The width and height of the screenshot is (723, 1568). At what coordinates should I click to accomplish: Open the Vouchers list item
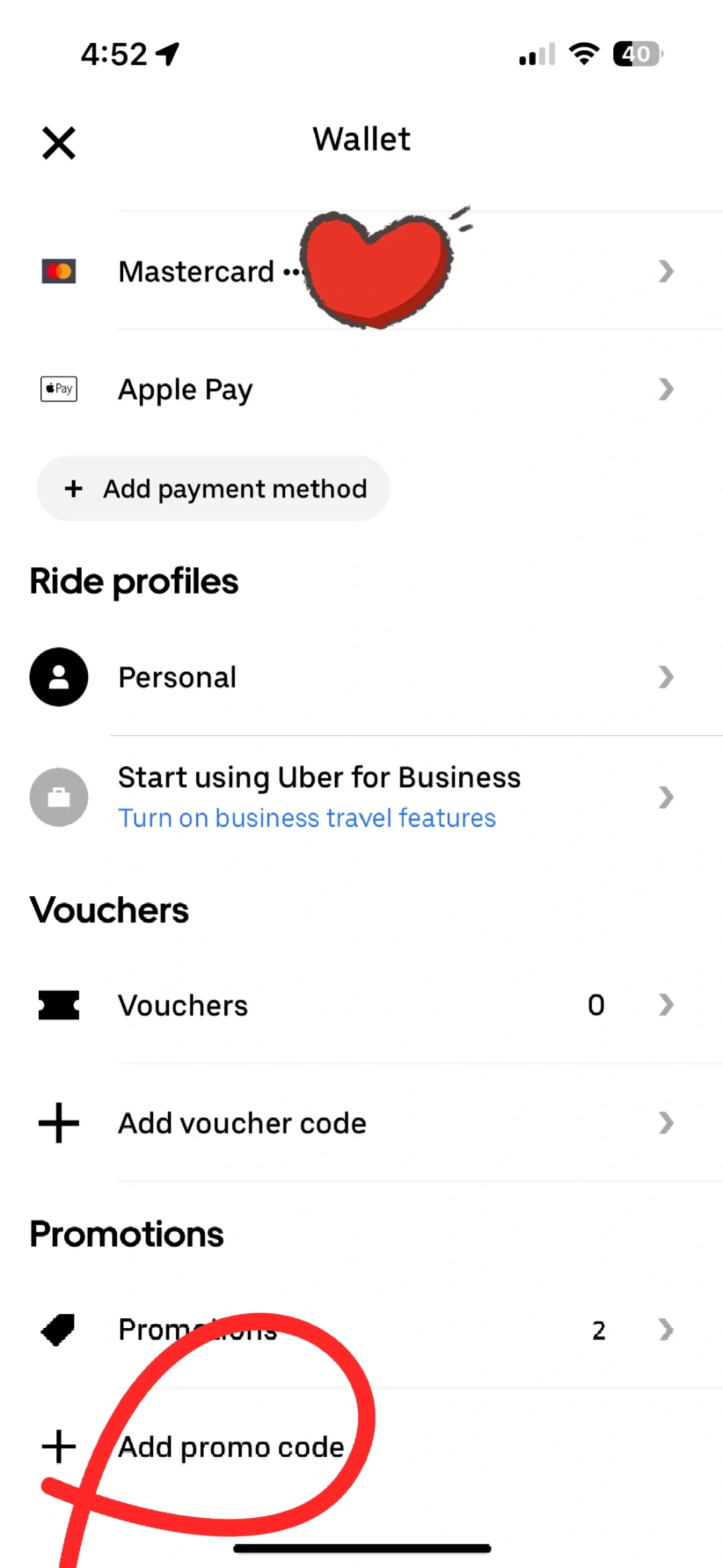click(183, 1005)
